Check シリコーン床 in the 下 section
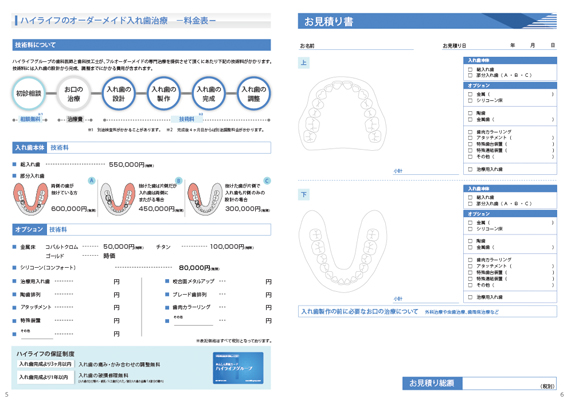Screen dimensions: 565x400 (470, 229)
